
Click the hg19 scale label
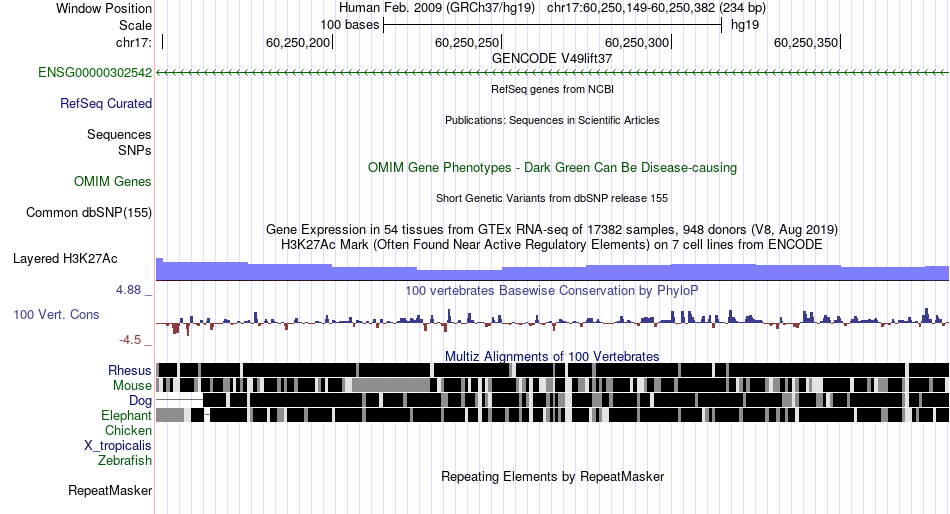coord(745,25)
